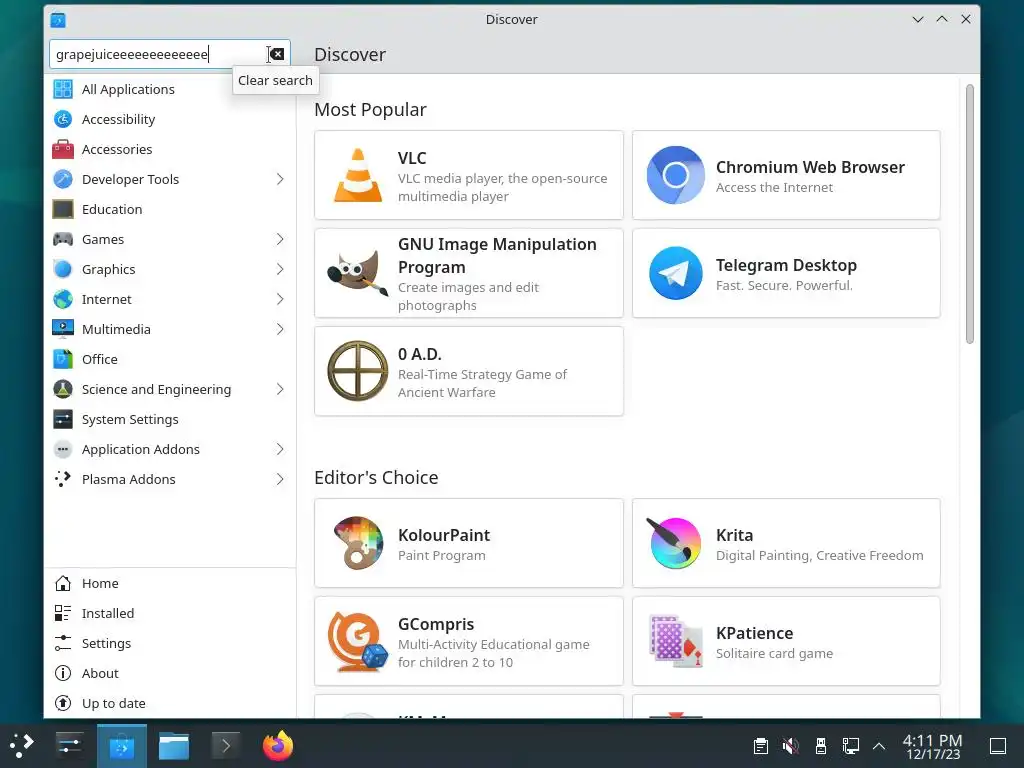1024x768 pixels.
Task: Click the Games controller icon
Action: (x=63, y=239)
